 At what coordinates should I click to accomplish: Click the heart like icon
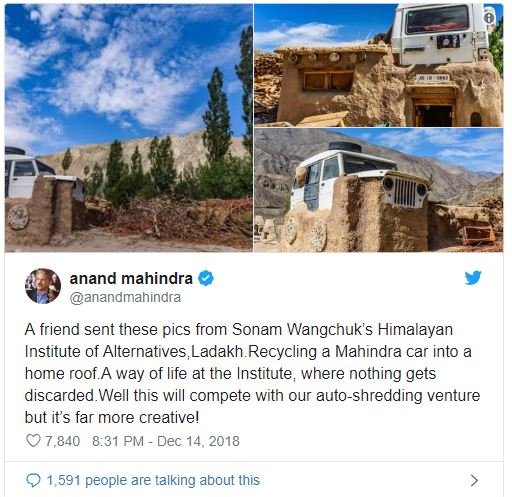click(x=33, y=441)
